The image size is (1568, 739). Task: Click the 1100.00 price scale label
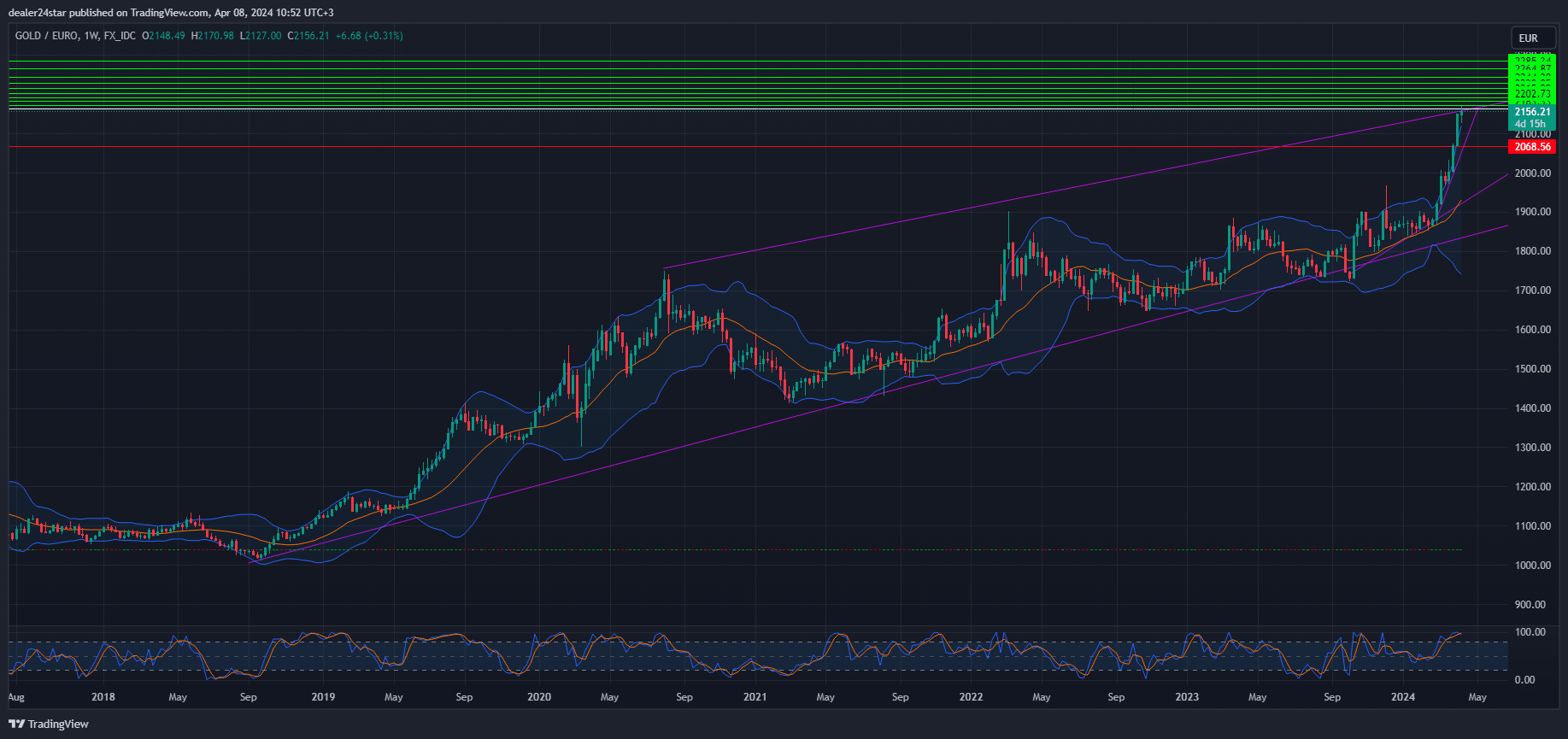pyautogui.click(x=1532, y=526)
